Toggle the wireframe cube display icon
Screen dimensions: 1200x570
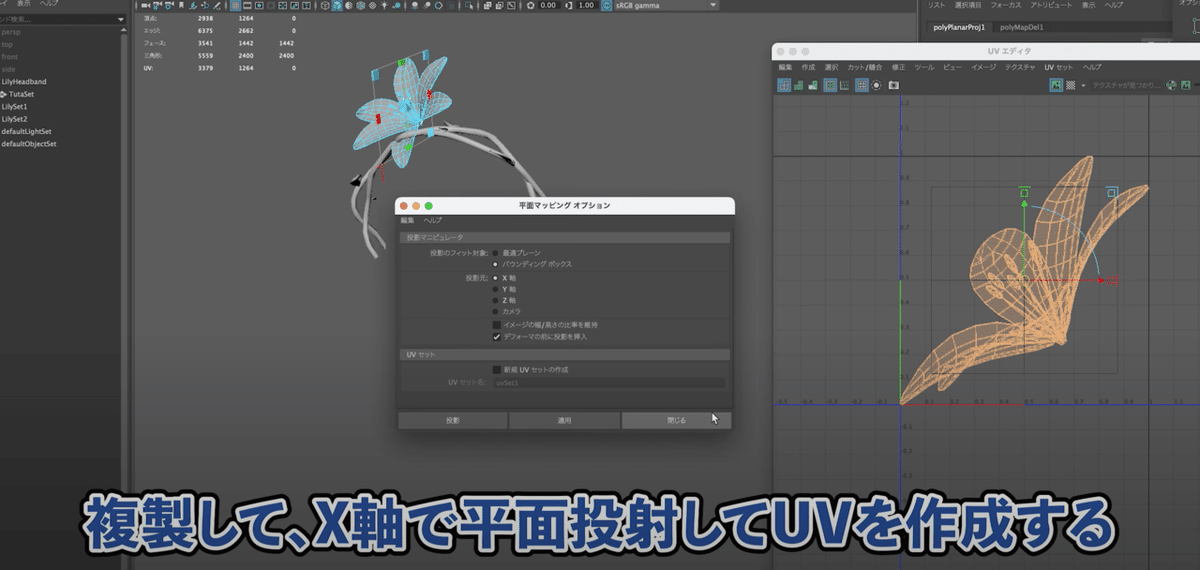pyautogui.click(x=325, y=5)
